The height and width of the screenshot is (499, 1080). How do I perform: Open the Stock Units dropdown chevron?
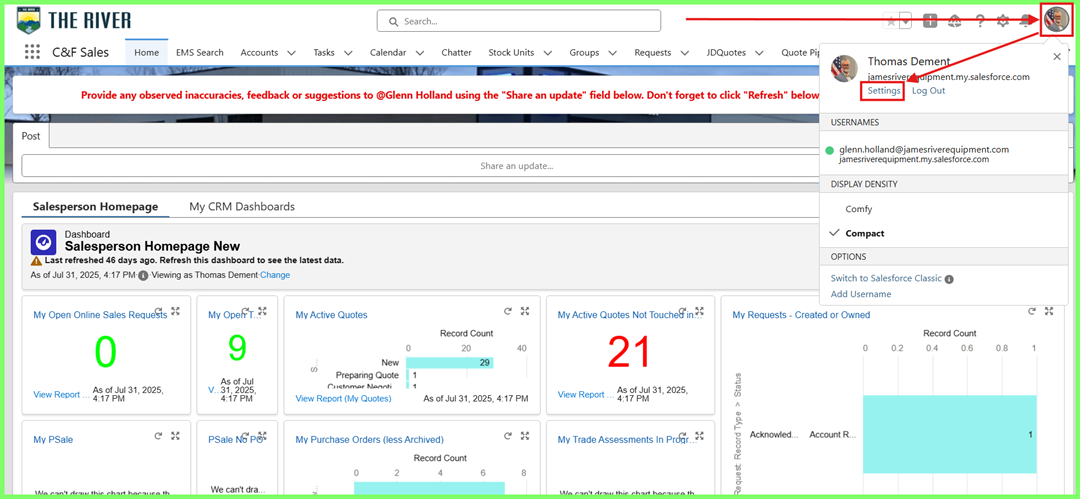coord(548,53)
